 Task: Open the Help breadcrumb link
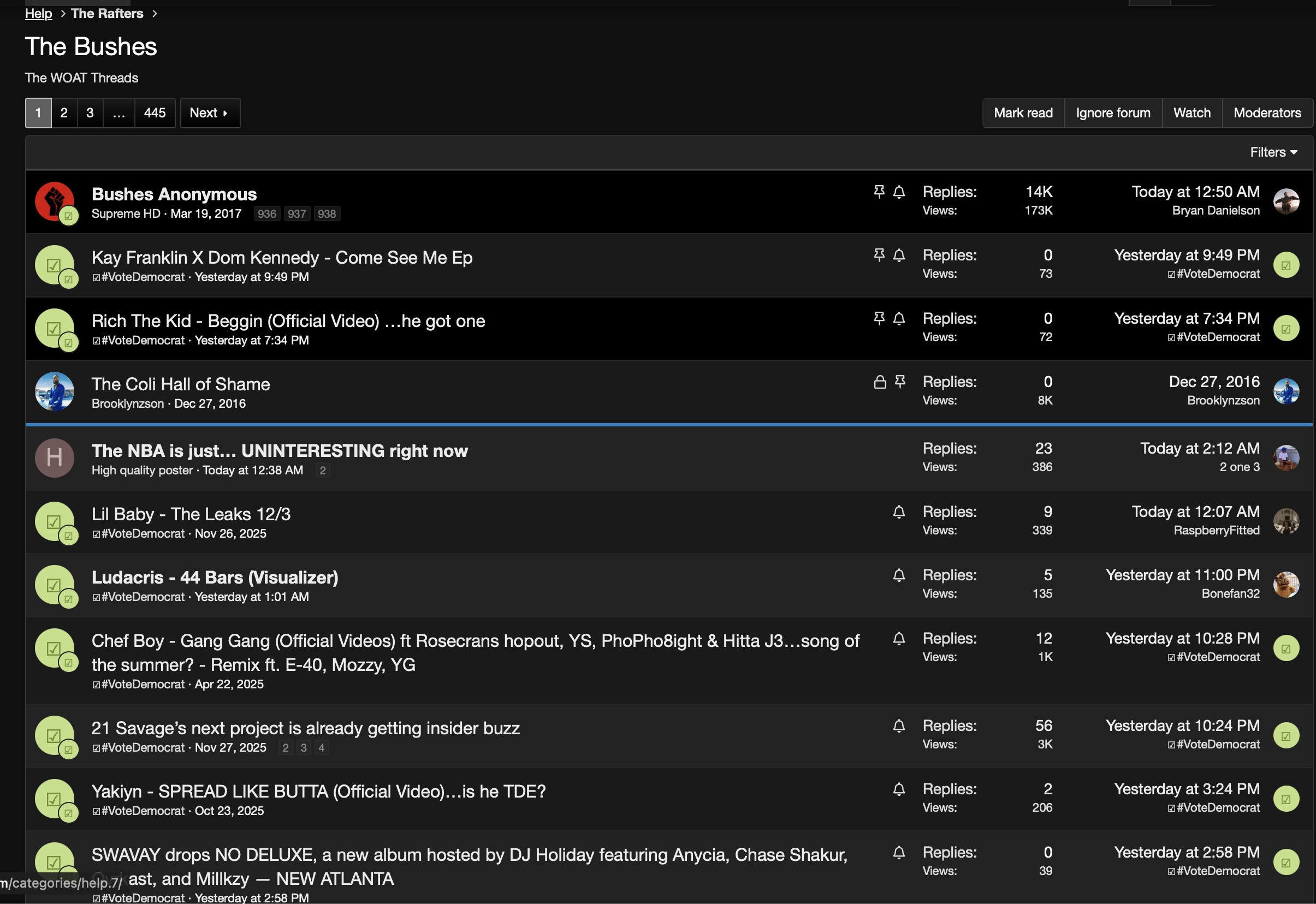point(38,14)
